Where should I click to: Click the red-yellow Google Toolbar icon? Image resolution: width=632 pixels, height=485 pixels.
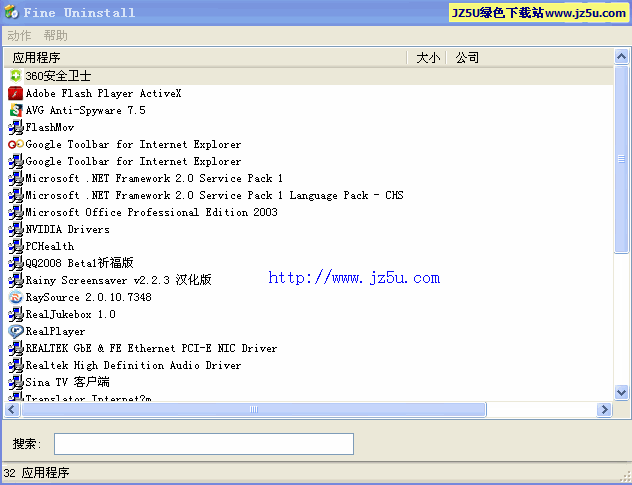point(15,144)
